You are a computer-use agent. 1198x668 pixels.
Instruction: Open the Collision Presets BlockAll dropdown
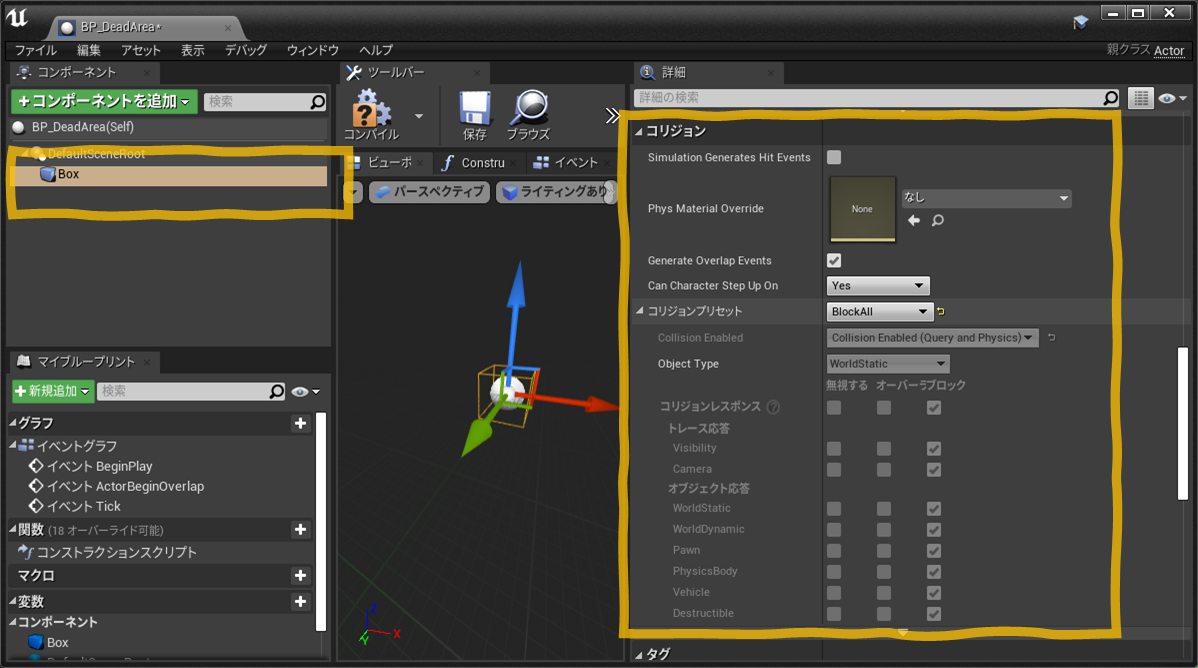coord(879,312)
